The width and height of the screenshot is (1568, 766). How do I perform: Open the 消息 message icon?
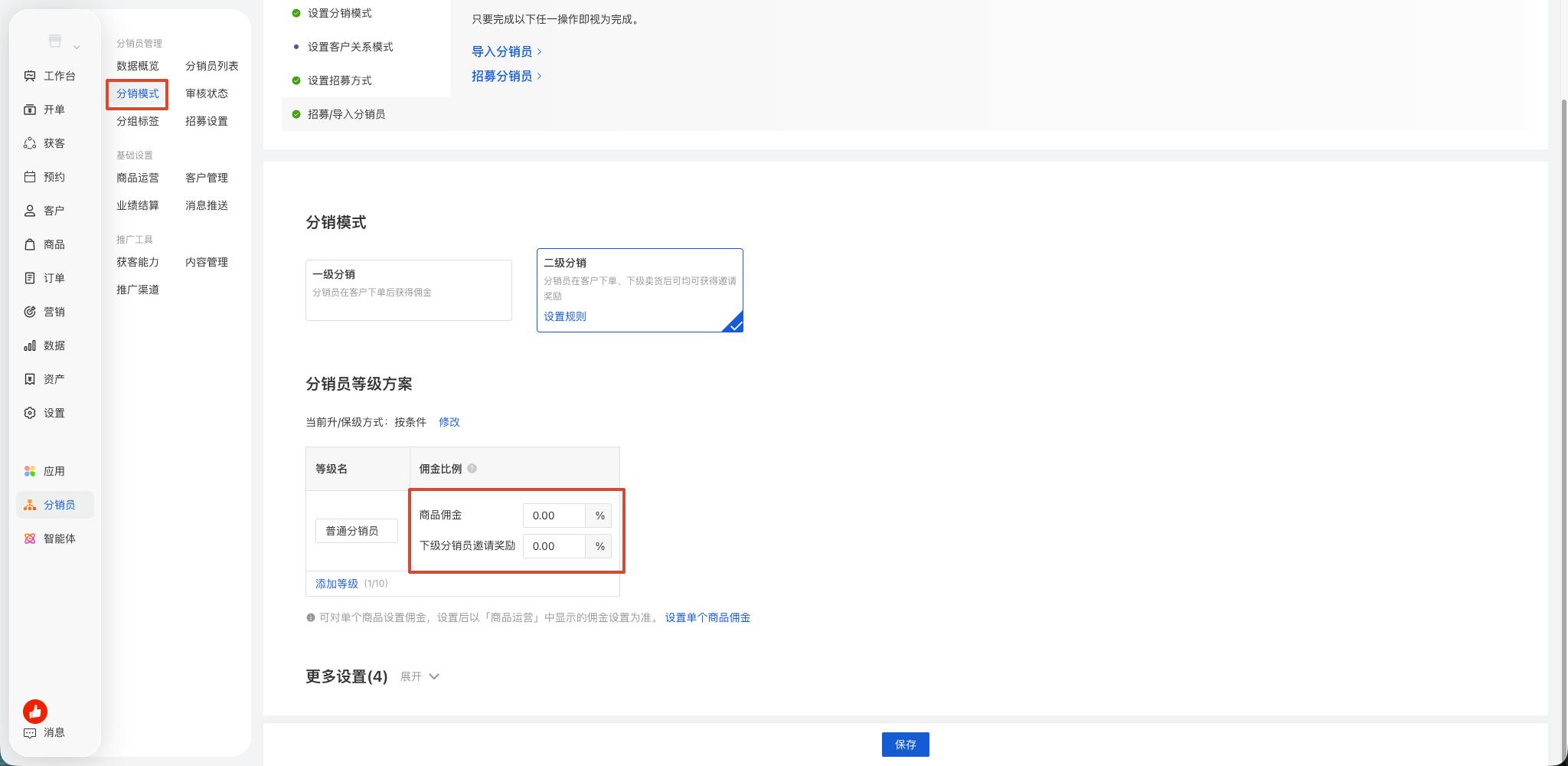coord(30,732)
